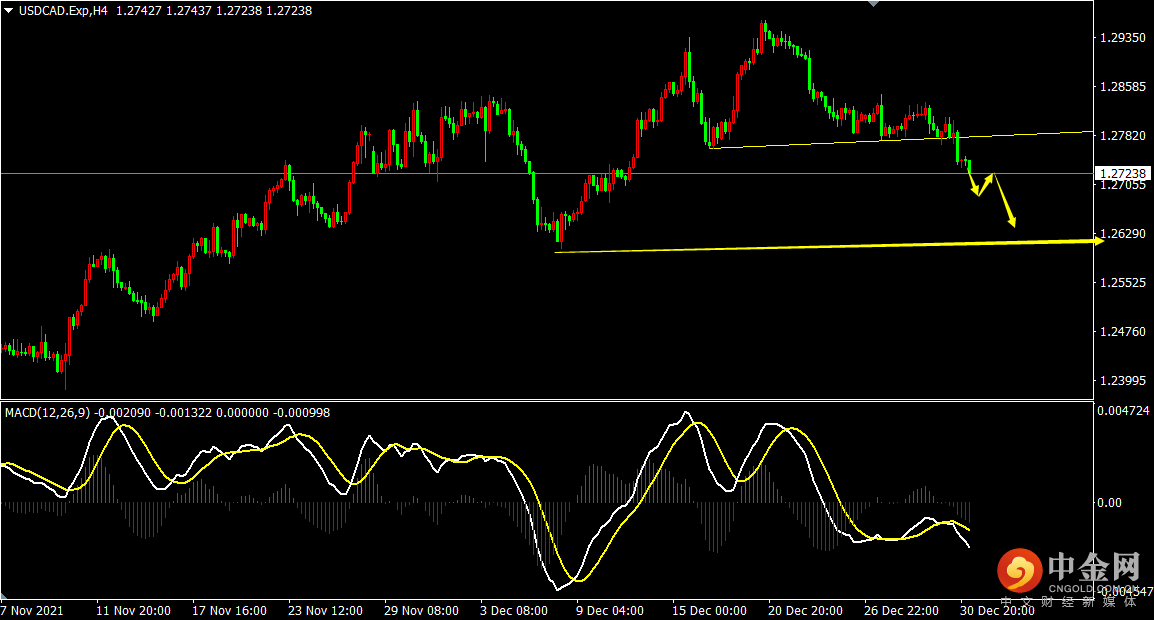
Task: Click the dropdown triangle beside USDCAD.Exp,H4
Action: coord(9,11)
